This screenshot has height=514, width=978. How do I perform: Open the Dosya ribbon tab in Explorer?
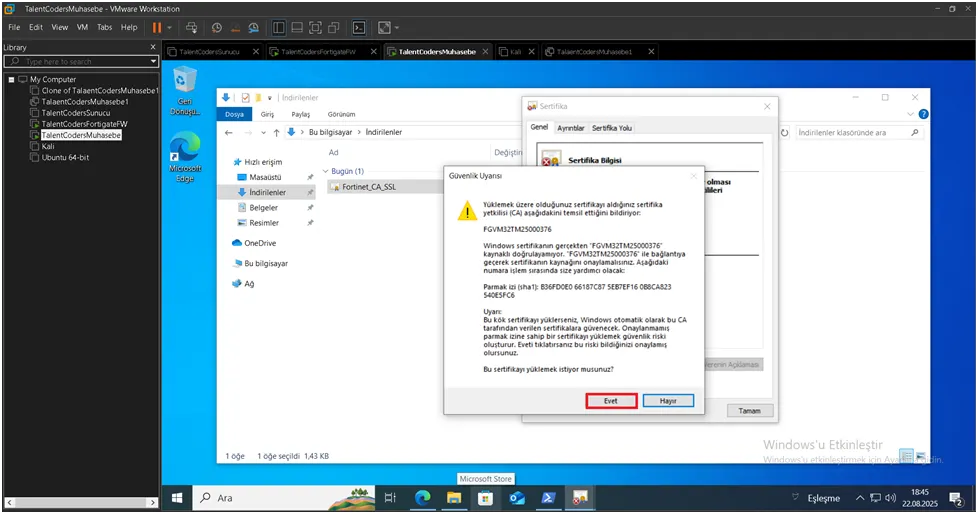235,114
